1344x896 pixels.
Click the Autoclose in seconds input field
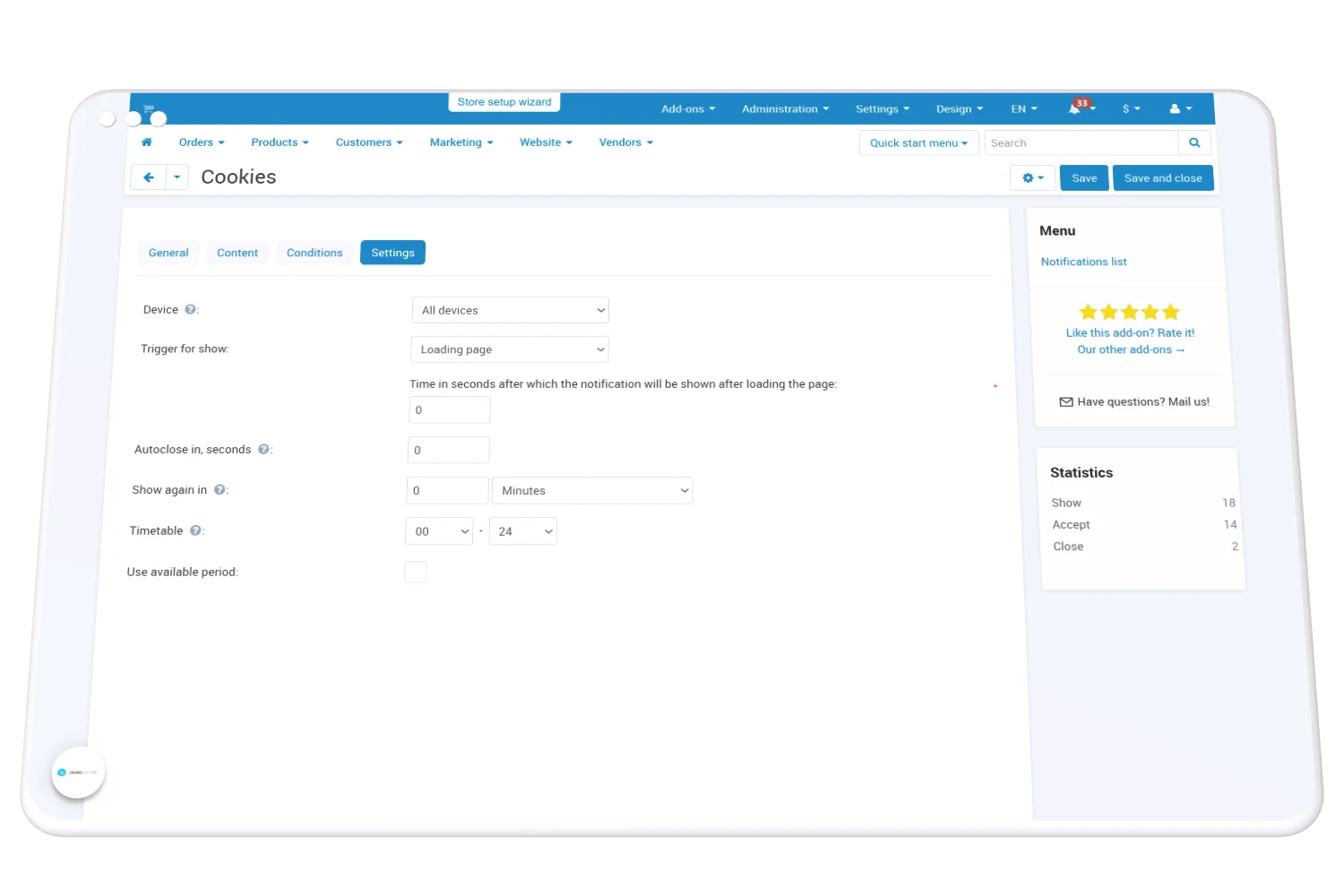[448, 450]
